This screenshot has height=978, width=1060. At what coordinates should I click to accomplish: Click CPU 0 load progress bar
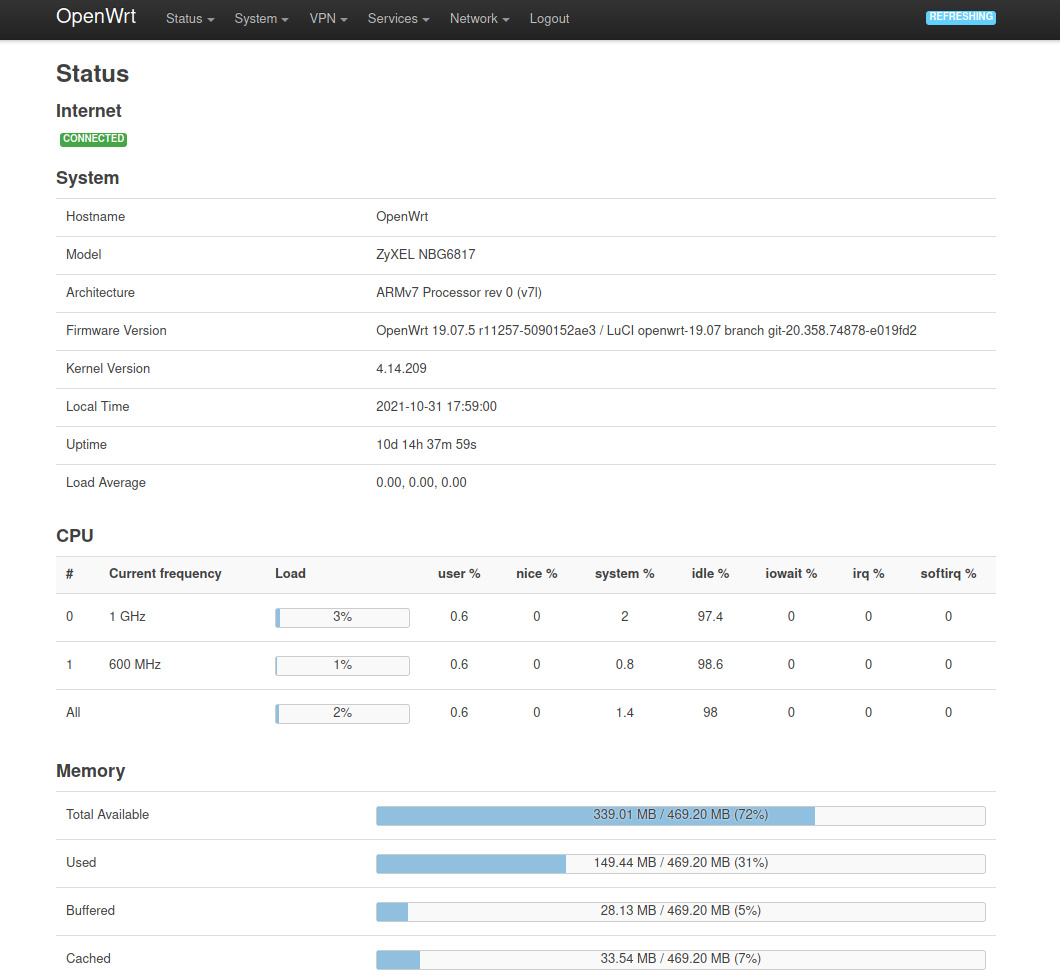342,617
